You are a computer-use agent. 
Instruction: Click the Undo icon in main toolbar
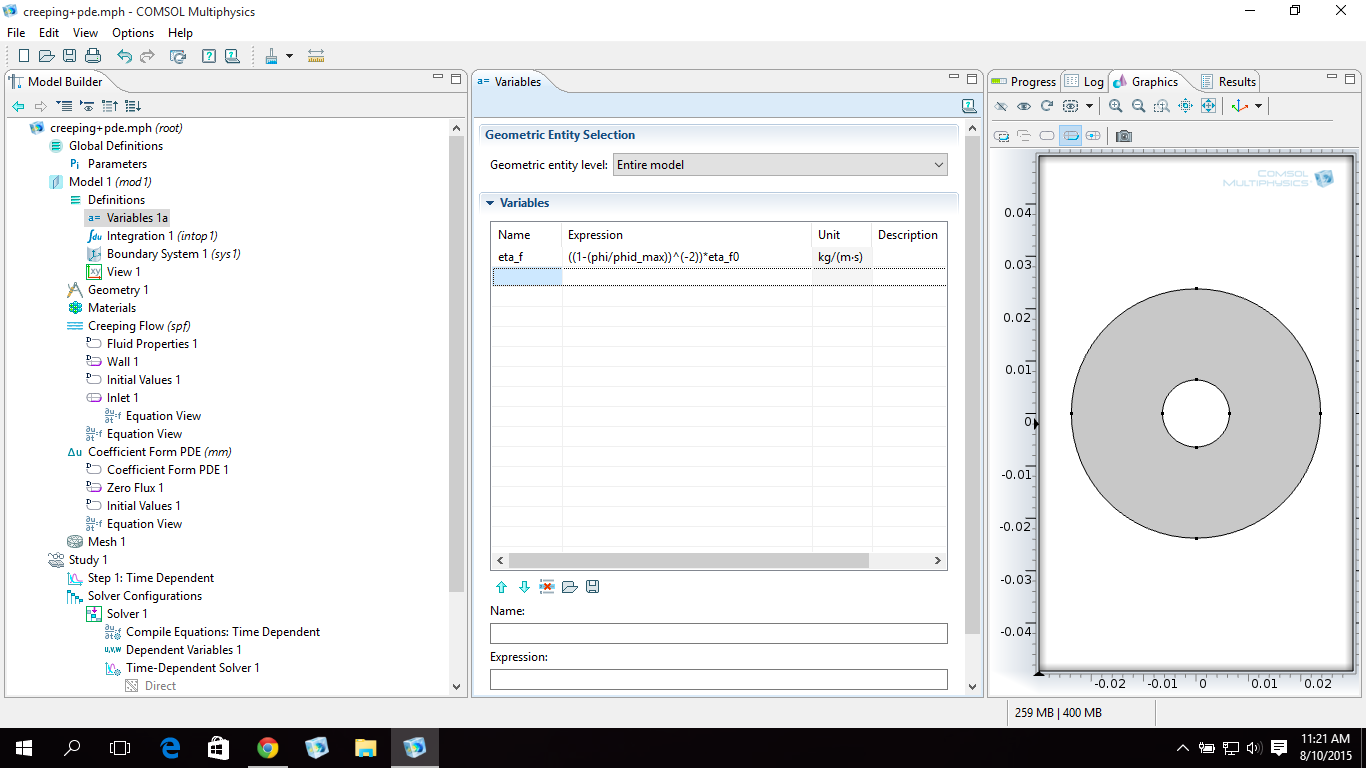[124, 56]
